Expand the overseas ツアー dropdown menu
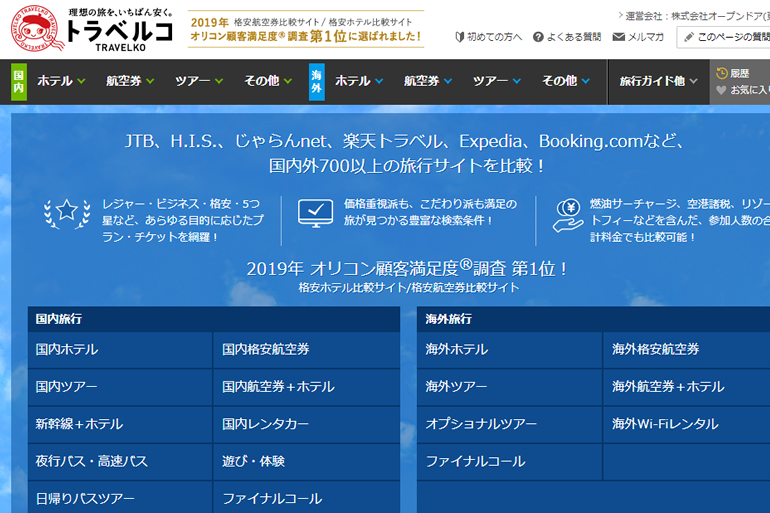The height and width of the screenshot is (513, 770). [496, 81]
